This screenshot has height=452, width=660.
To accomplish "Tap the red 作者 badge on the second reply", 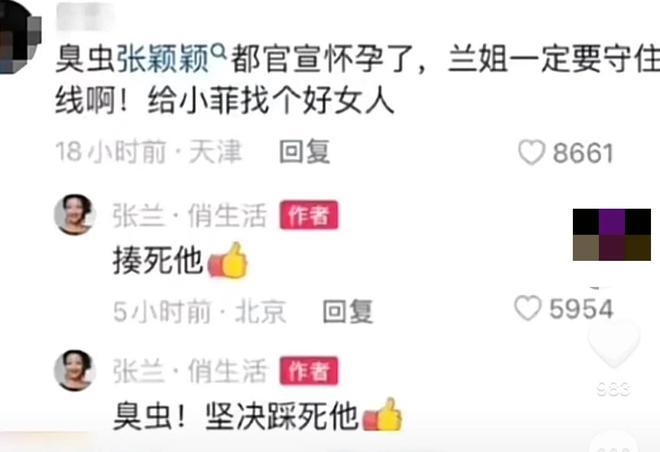I will pos(309,371).
